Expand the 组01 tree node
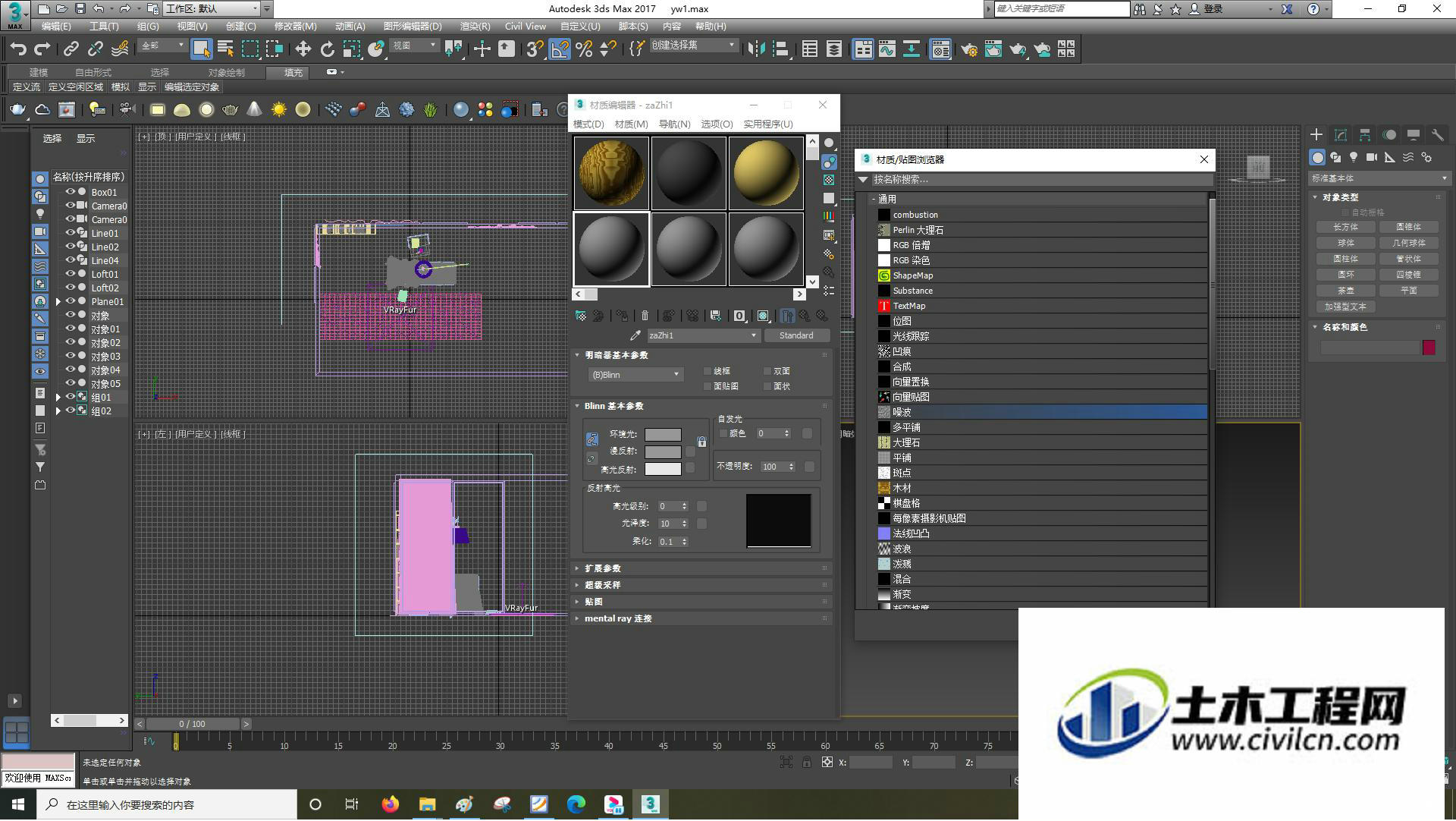Screen dimensions: 1456x821 58,398
